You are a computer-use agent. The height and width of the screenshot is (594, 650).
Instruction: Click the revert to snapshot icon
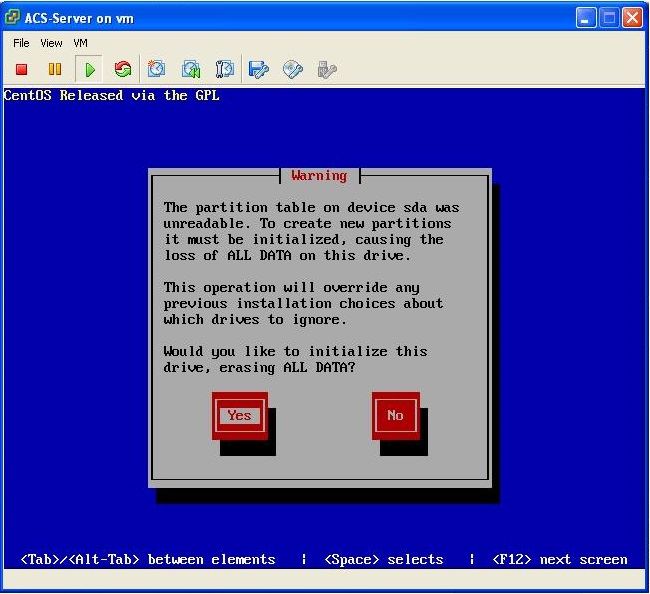coord(191,69)
